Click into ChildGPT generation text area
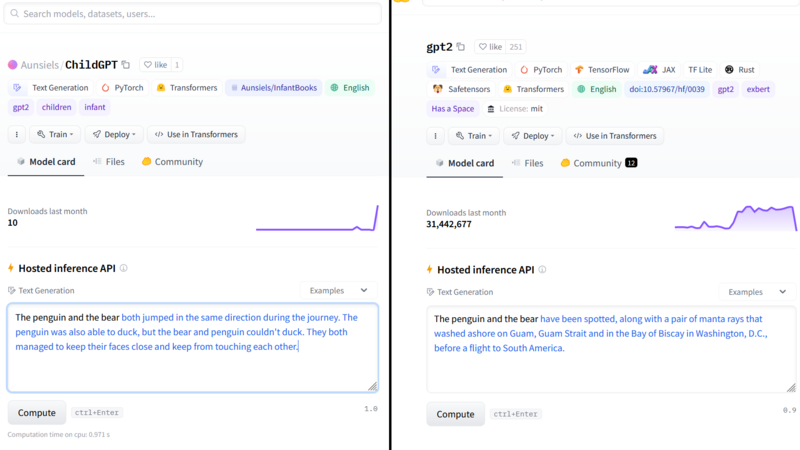Image resolution: width=800 pixels, height=450 pixels. click(192, 348)
